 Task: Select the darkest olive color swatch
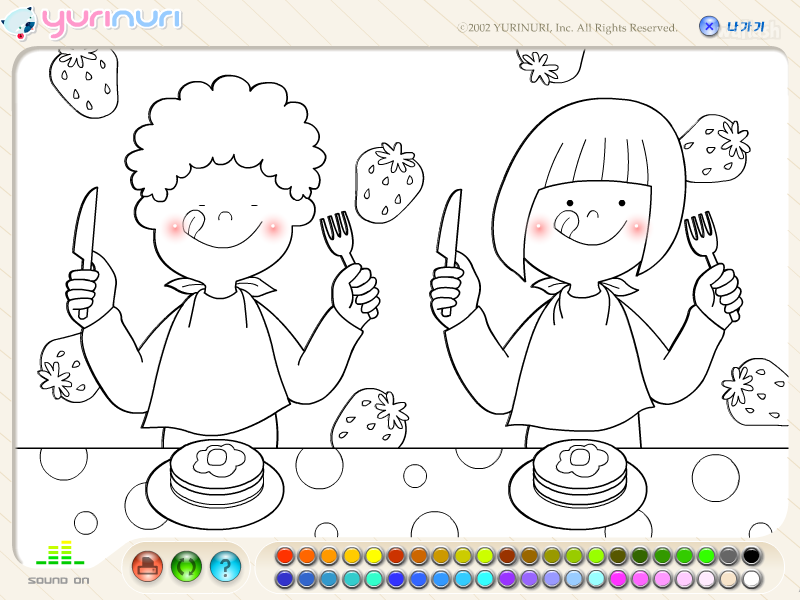[x=618, y=556]
